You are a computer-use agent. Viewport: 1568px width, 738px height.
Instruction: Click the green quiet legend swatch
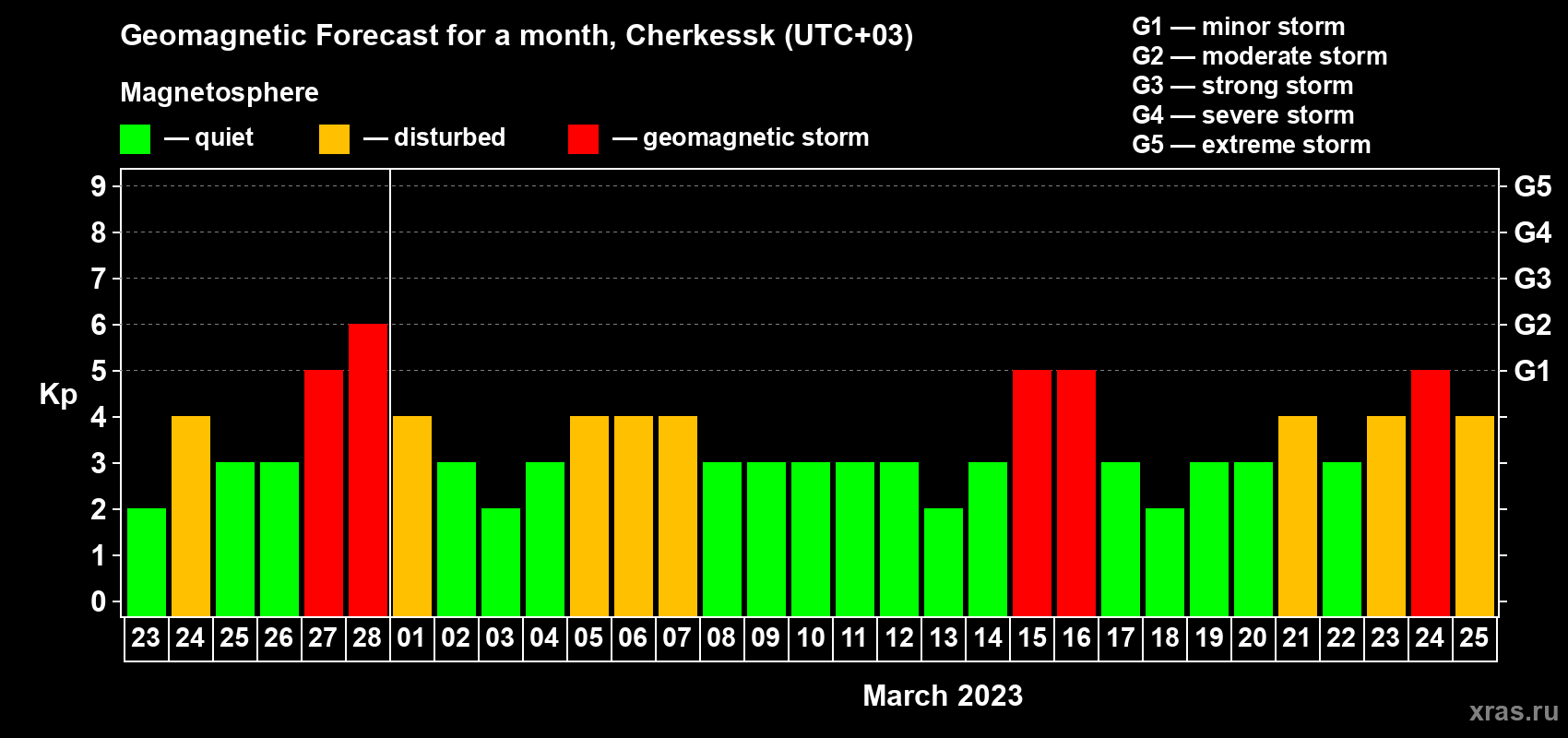tap(135, 139)
